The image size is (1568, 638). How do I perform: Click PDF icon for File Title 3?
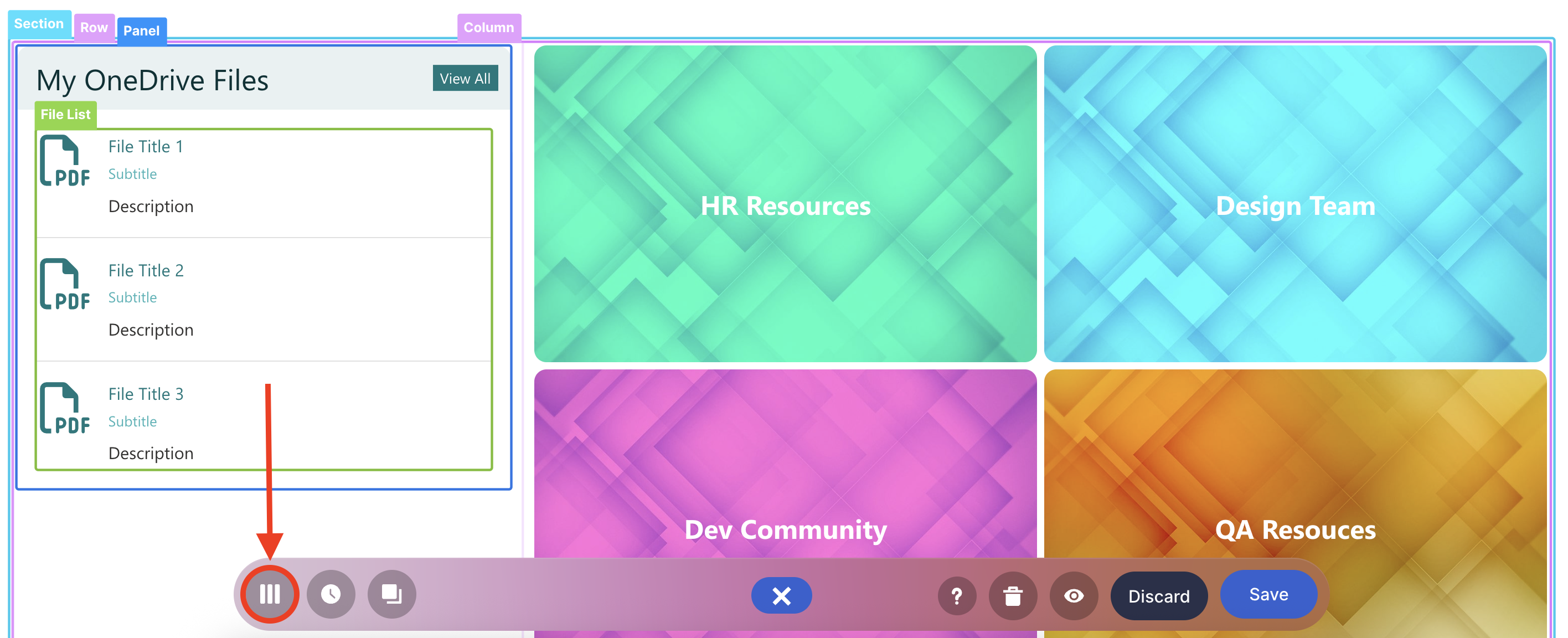[65, 408]
